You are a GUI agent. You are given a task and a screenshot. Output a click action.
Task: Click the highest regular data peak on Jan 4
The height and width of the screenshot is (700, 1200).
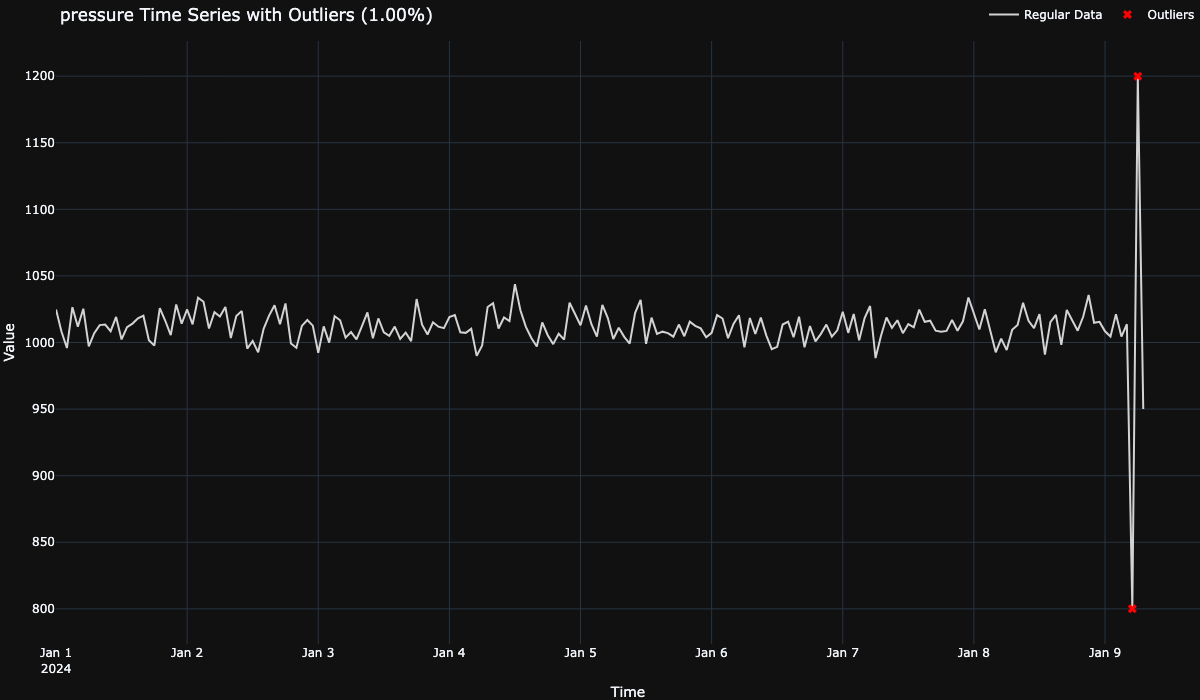(x=515, y=285)
